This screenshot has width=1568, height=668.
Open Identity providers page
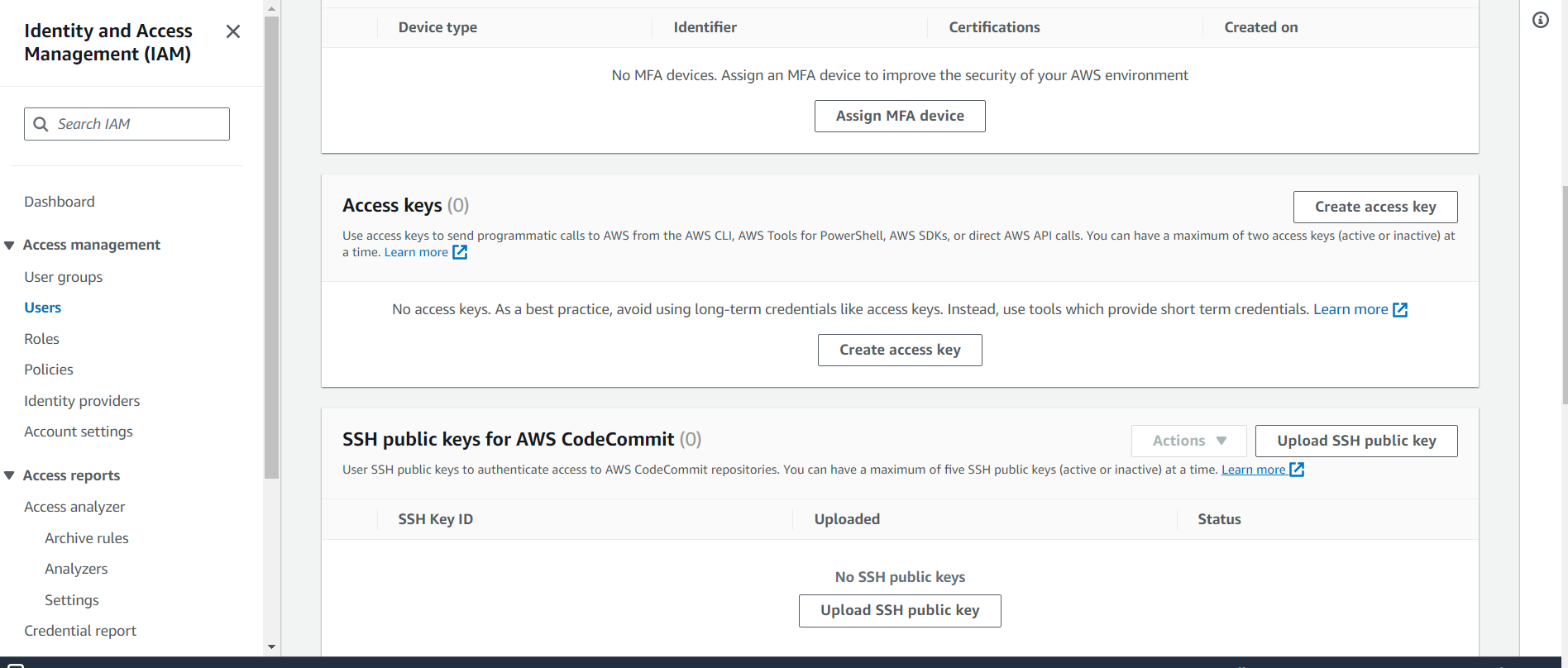coord(82,401)
